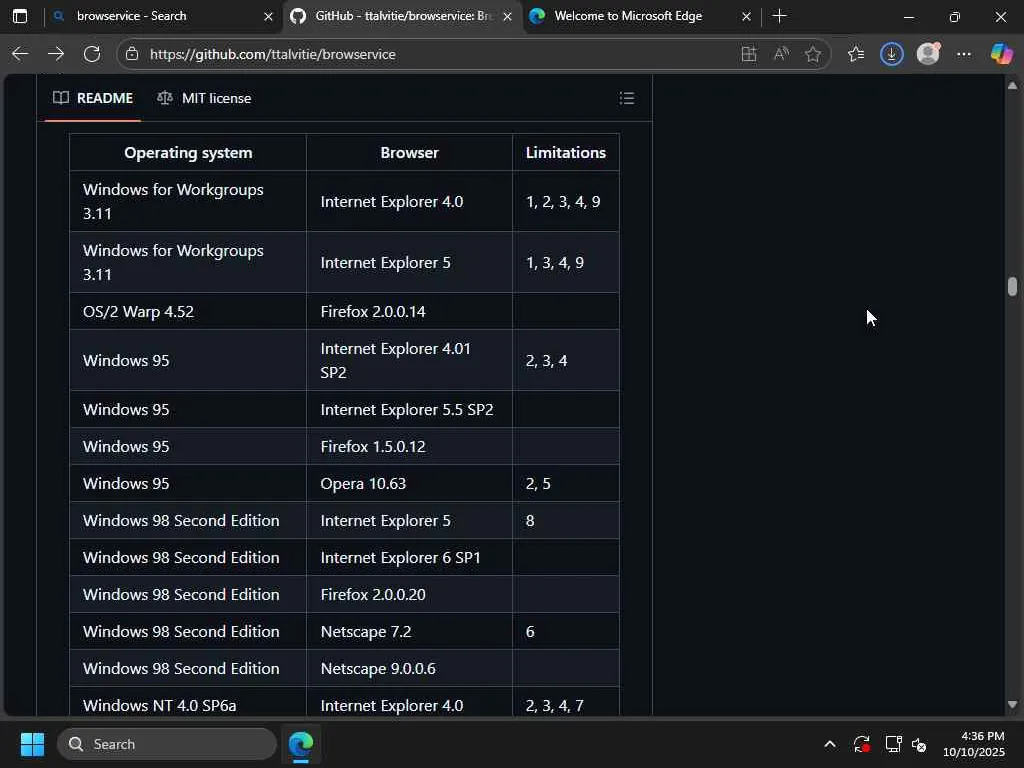The image size is (1024, 768).
Task: Open Microsoft Edge from the taskbar
Action: [301, 744]
